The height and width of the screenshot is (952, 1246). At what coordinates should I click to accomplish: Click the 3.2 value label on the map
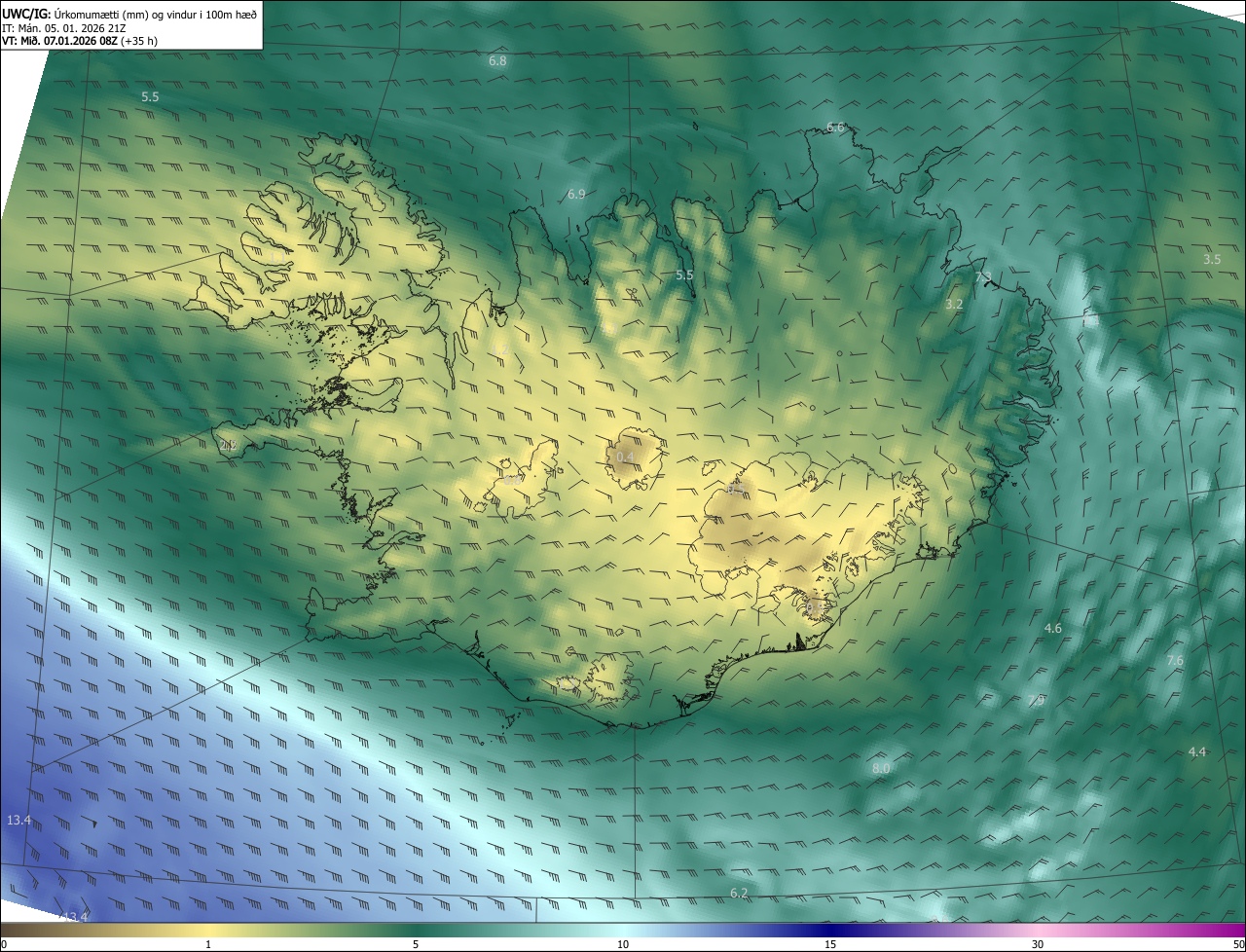click(954, 305)
